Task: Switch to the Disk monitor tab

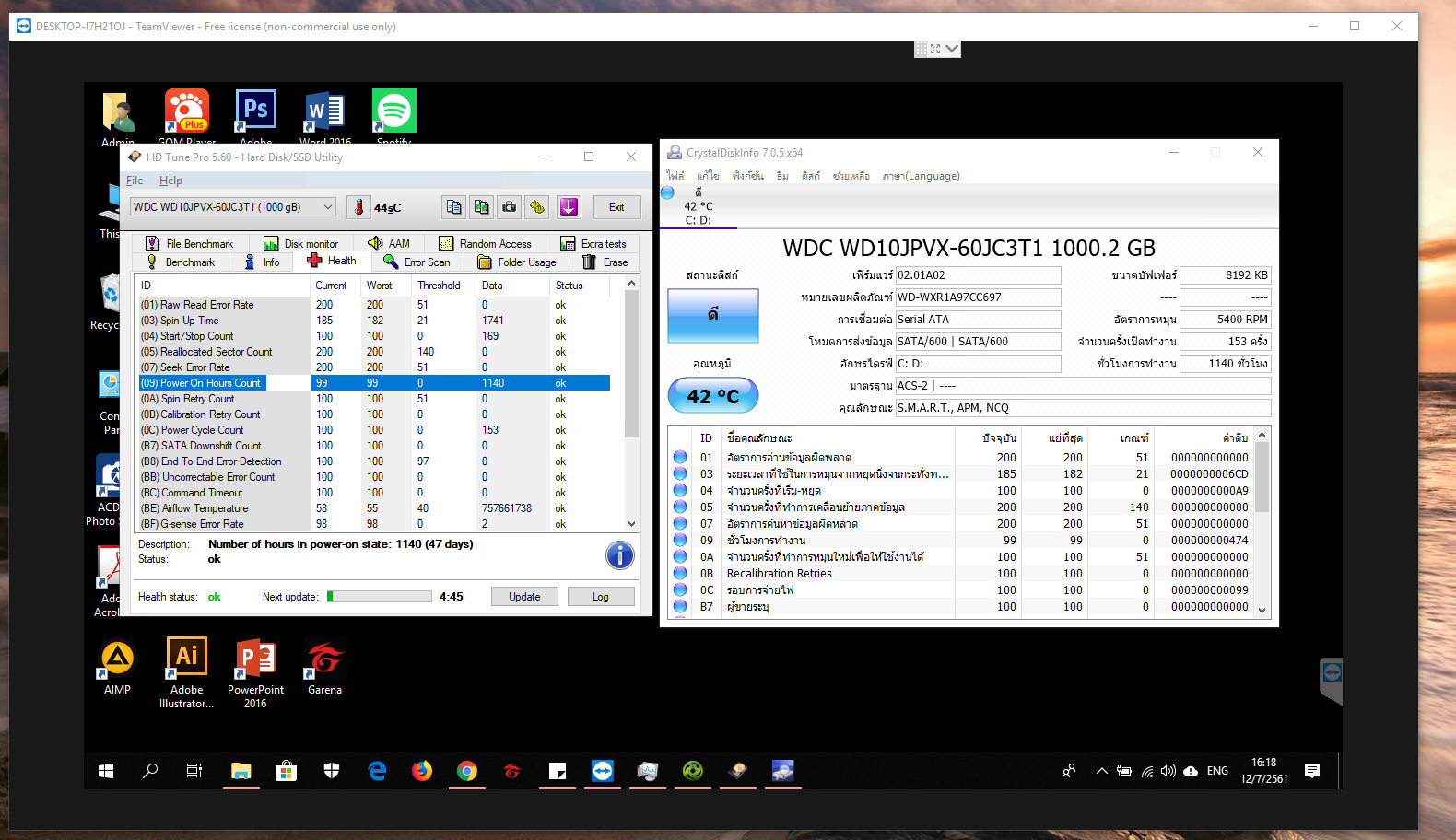Action: 301,243
